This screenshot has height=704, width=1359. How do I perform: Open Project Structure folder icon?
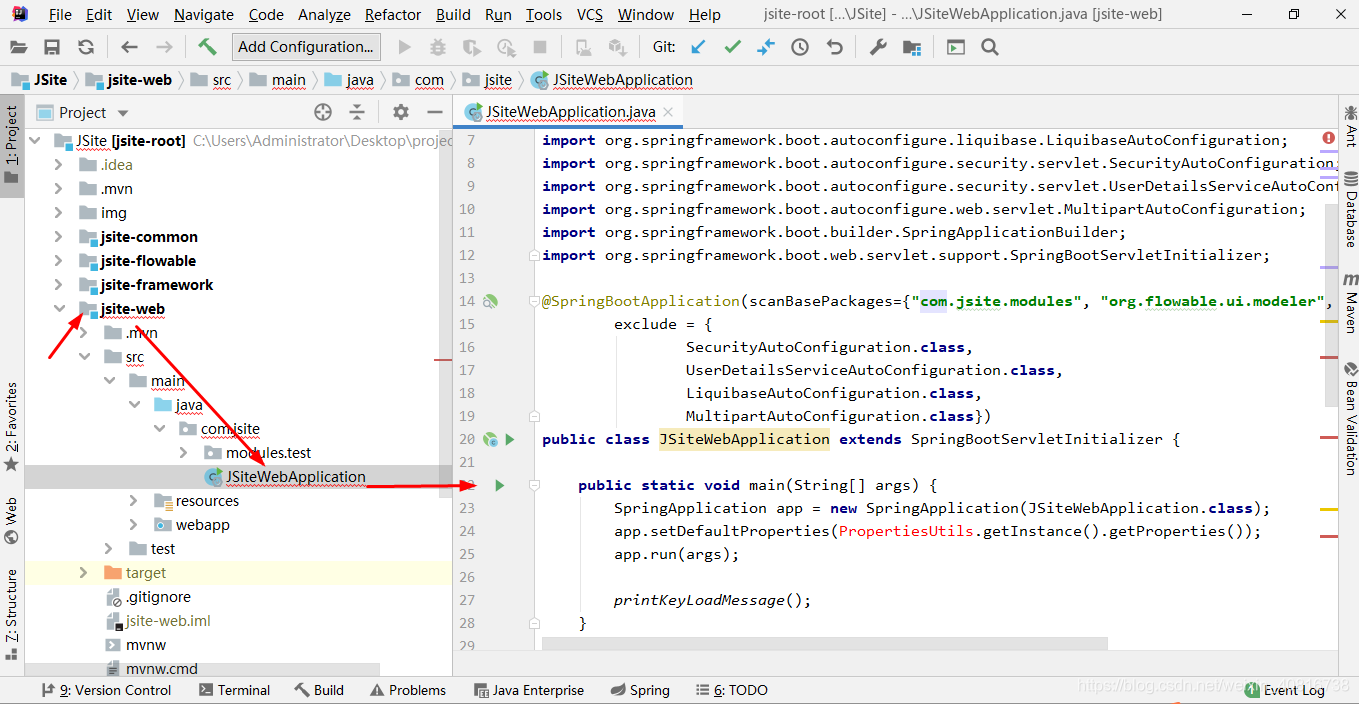[x=912, y=47]
